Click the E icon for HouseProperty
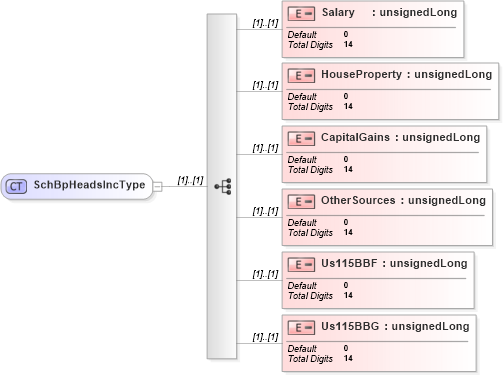Screen dimensions: 503x377 301,76
